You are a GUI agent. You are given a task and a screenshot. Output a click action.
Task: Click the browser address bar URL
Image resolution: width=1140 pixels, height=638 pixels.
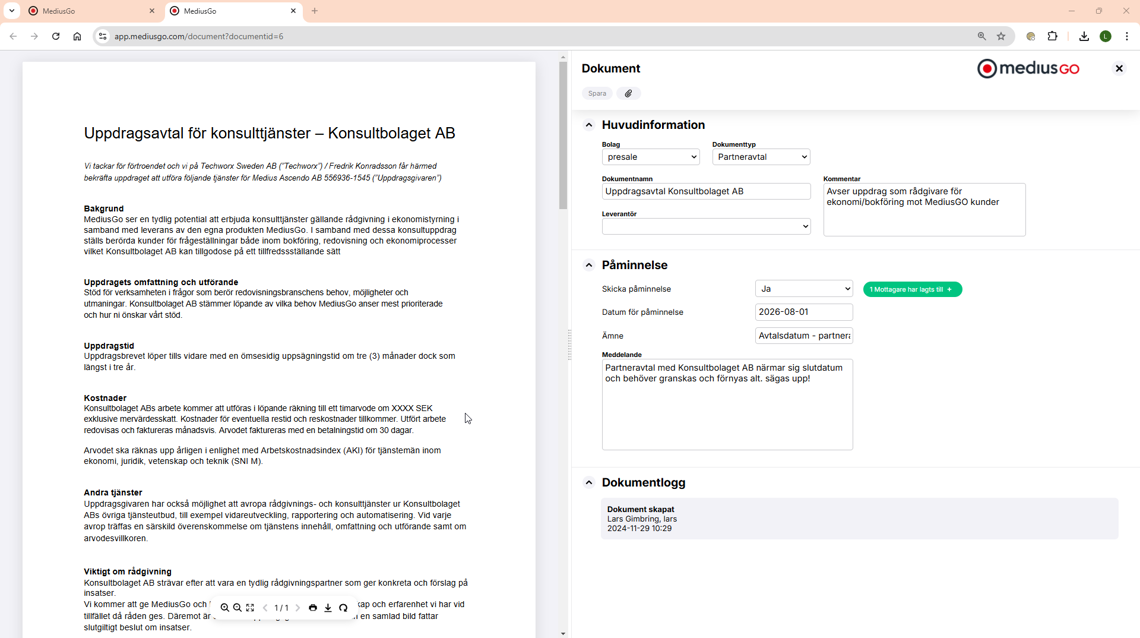pyautogui.click(x=198, y=36)
